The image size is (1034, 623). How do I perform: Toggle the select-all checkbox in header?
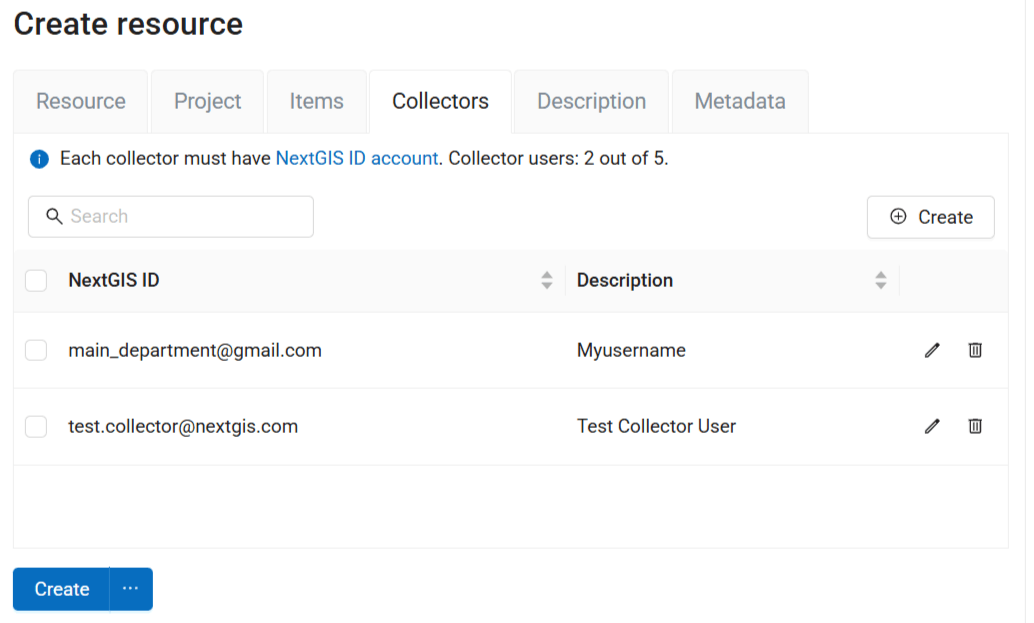[x=36, y=281]
